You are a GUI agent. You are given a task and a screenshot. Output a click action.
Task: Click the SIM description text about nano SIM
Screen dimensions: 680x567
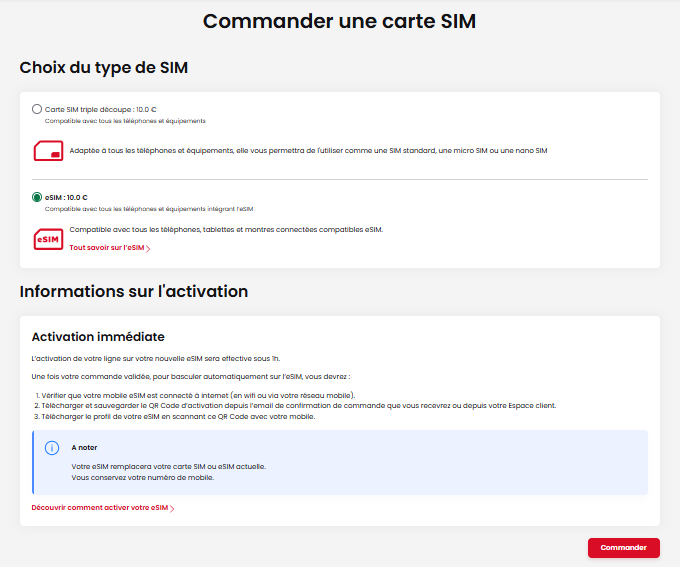pos(308,151)
